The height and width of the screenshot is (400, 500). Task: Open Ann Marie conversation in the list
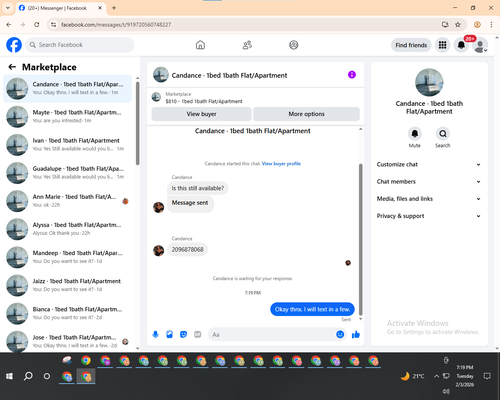67,201
